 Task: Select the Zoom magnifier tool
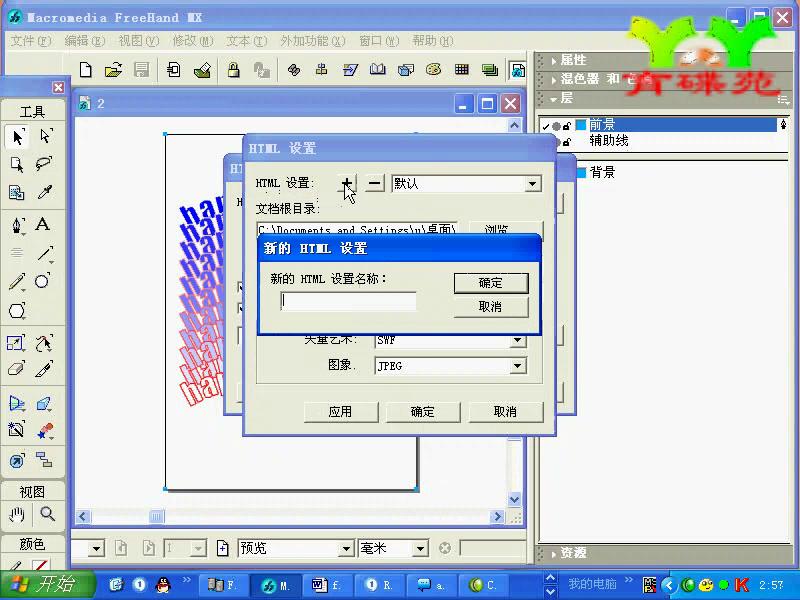click(47, 514)
